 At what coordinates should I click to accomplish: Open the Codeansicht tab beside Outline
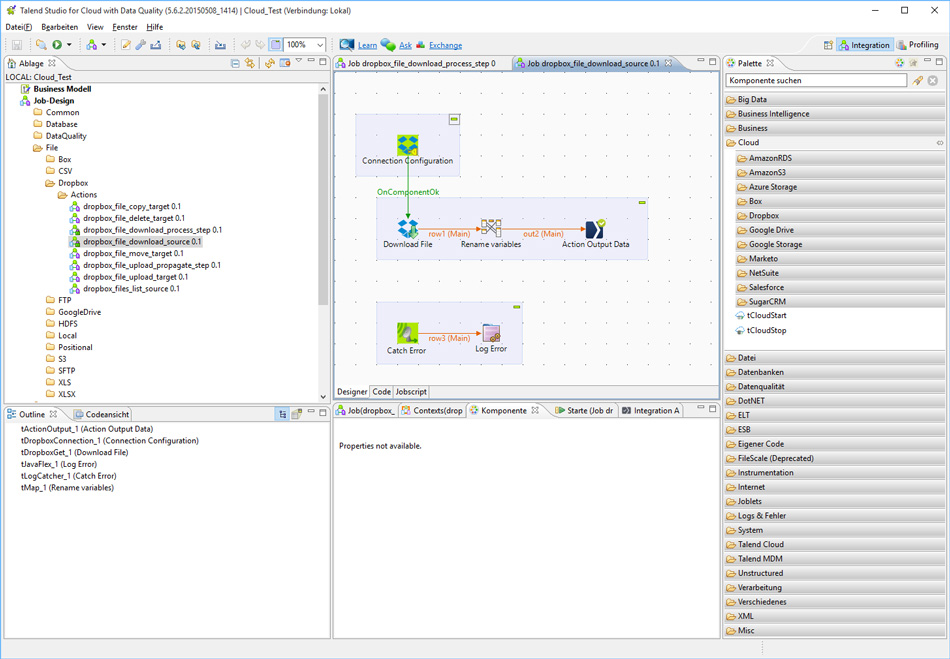102,414
